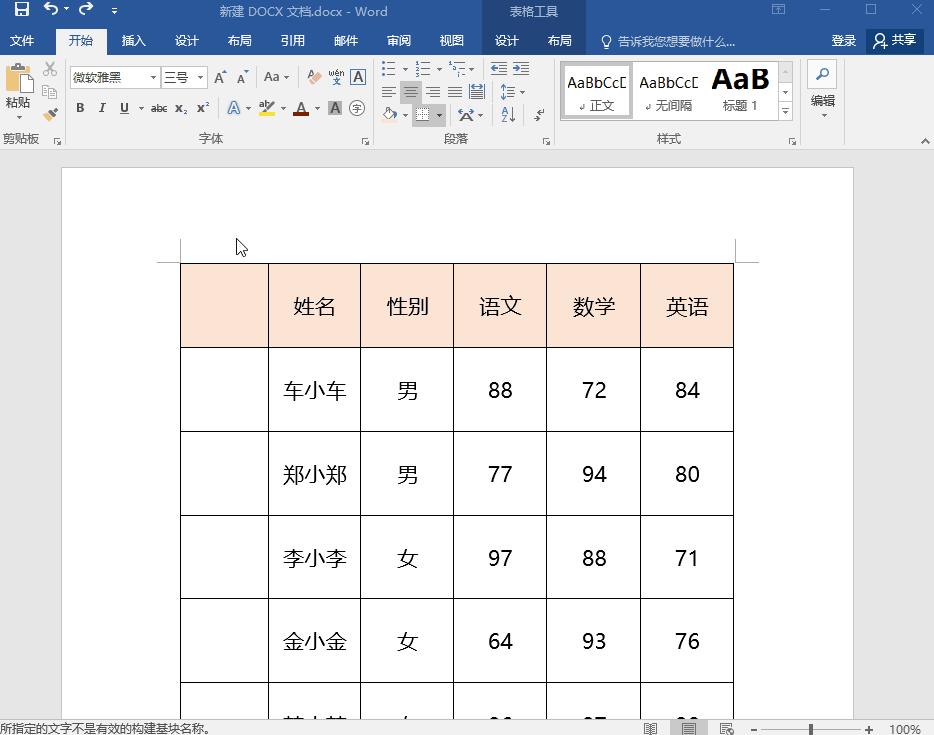Viewport: 934px width, 735px height.
Task: Open the font size dropdown
Action: click(200, 76)
